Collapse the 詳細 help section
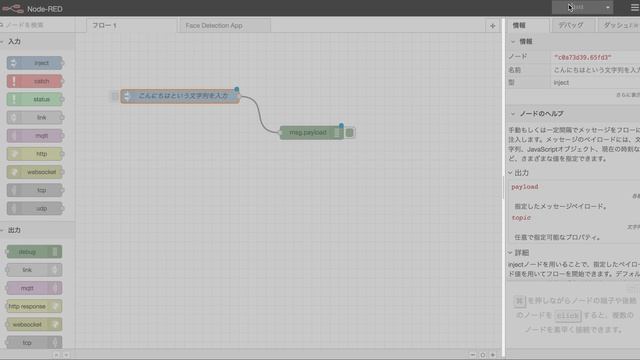Image resolution: width=640 pixels, height=360 pixels. pyautogui.click(x=518, y=253)
